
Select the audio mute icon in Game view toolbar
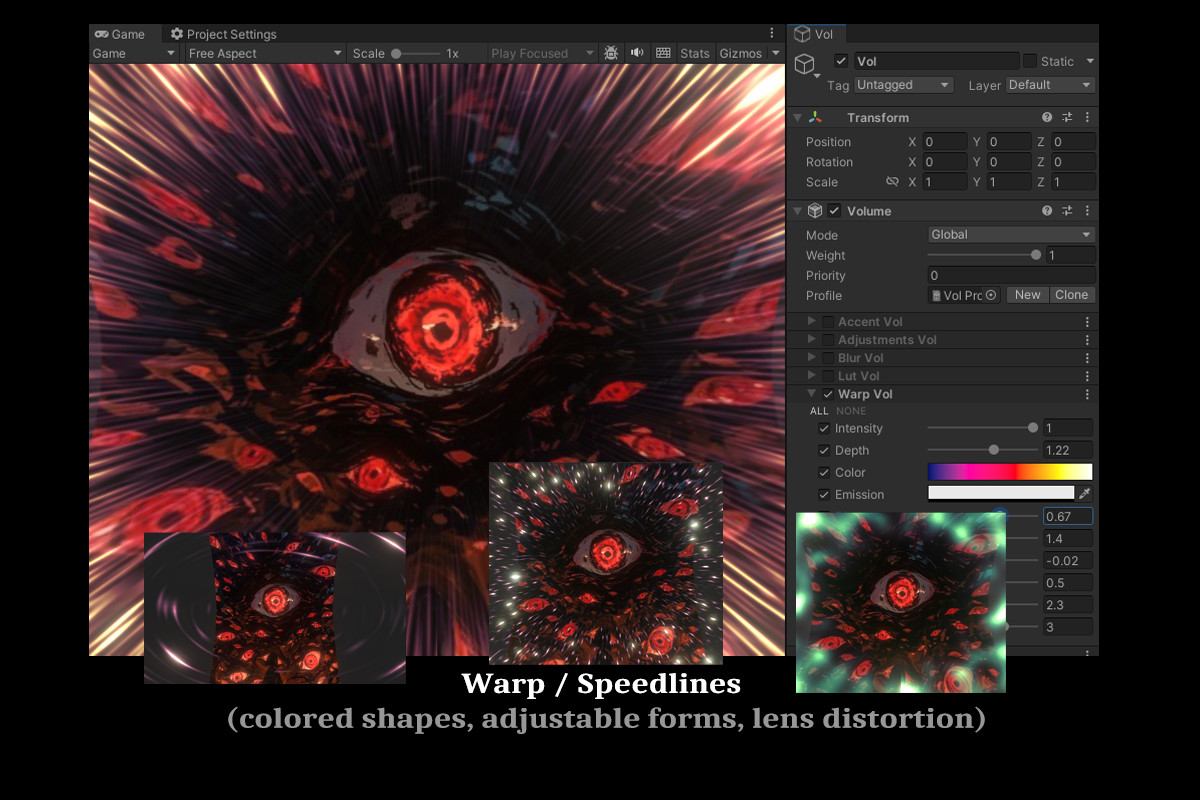point(637,53)
